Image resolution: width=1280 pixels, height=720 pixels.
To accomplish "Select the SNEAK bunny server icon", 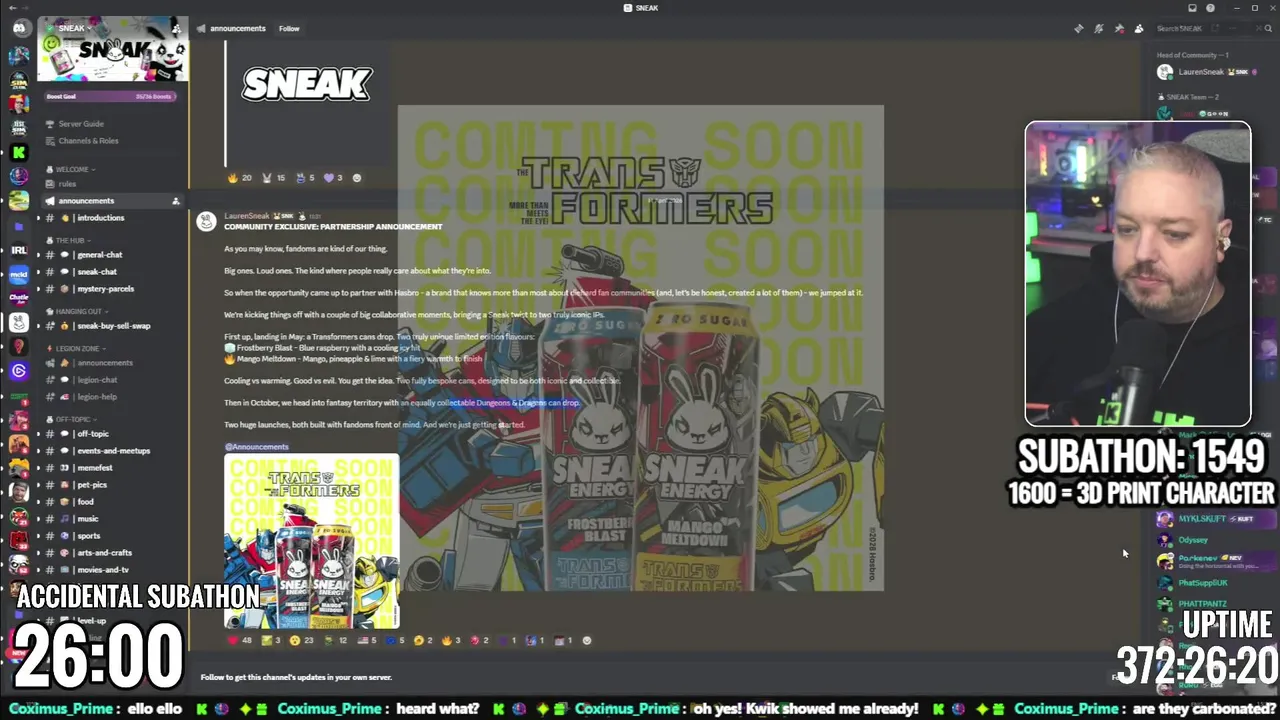I will click(x=19, y=322).
